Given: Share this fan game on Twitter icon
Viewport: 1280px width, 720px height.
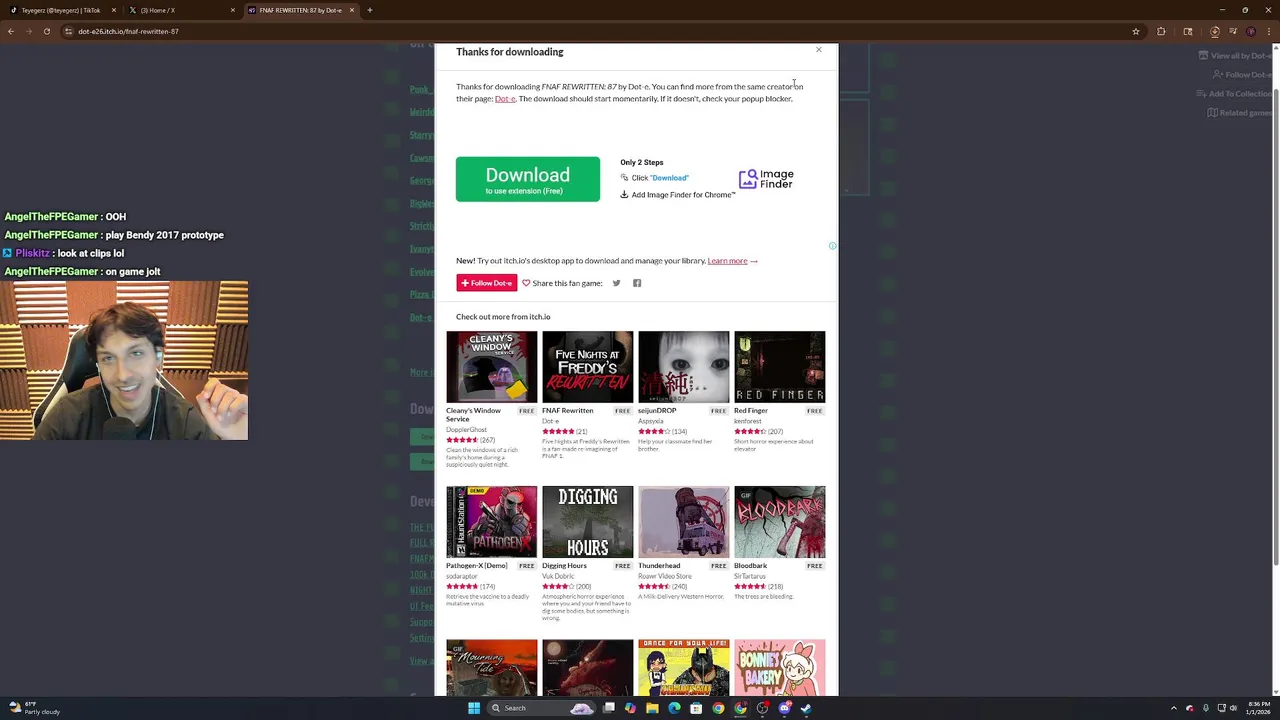Looking at the screenshot, I should [616, 283].
